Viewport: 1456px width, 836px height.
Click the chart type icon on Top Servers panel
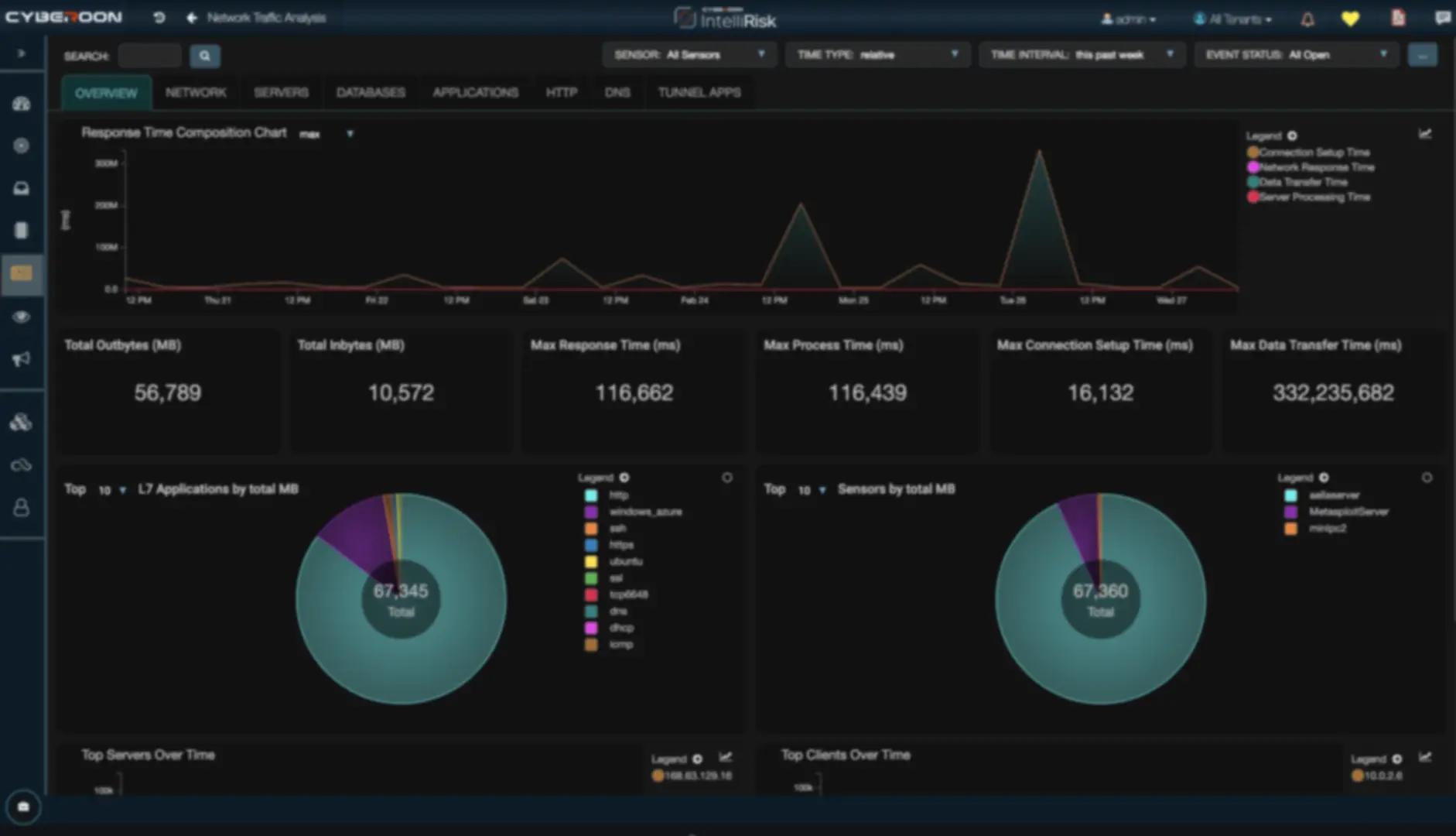(726, 757)
